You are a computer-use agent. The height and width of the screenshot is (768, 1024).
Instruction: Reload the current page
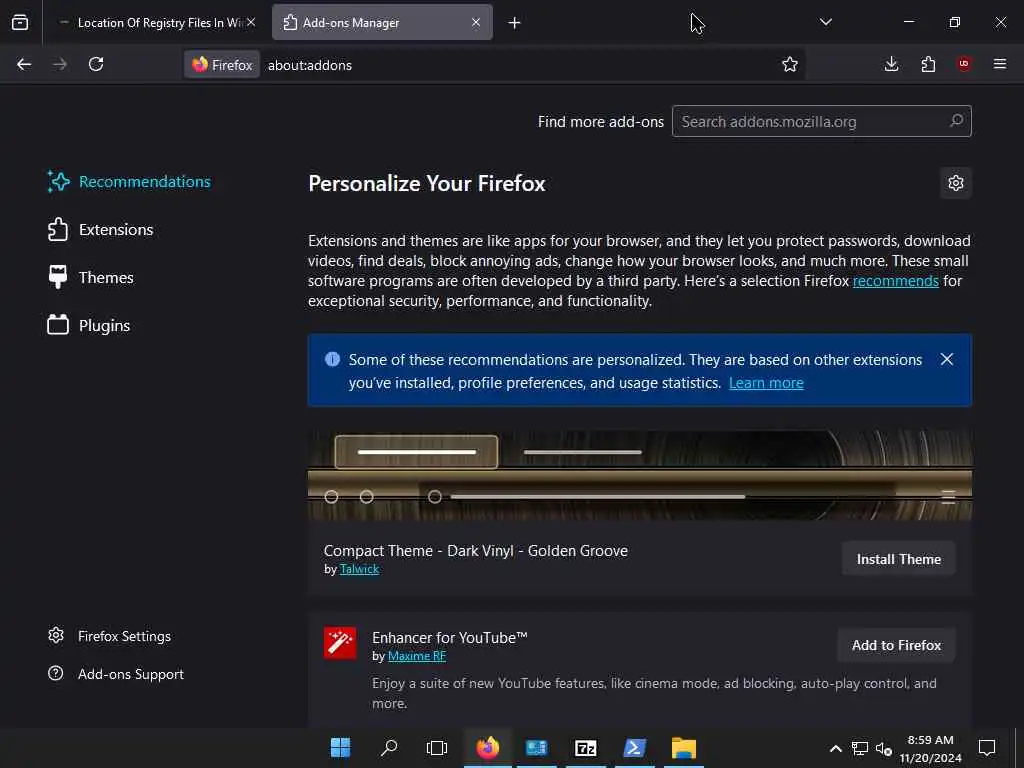[96, 64]
